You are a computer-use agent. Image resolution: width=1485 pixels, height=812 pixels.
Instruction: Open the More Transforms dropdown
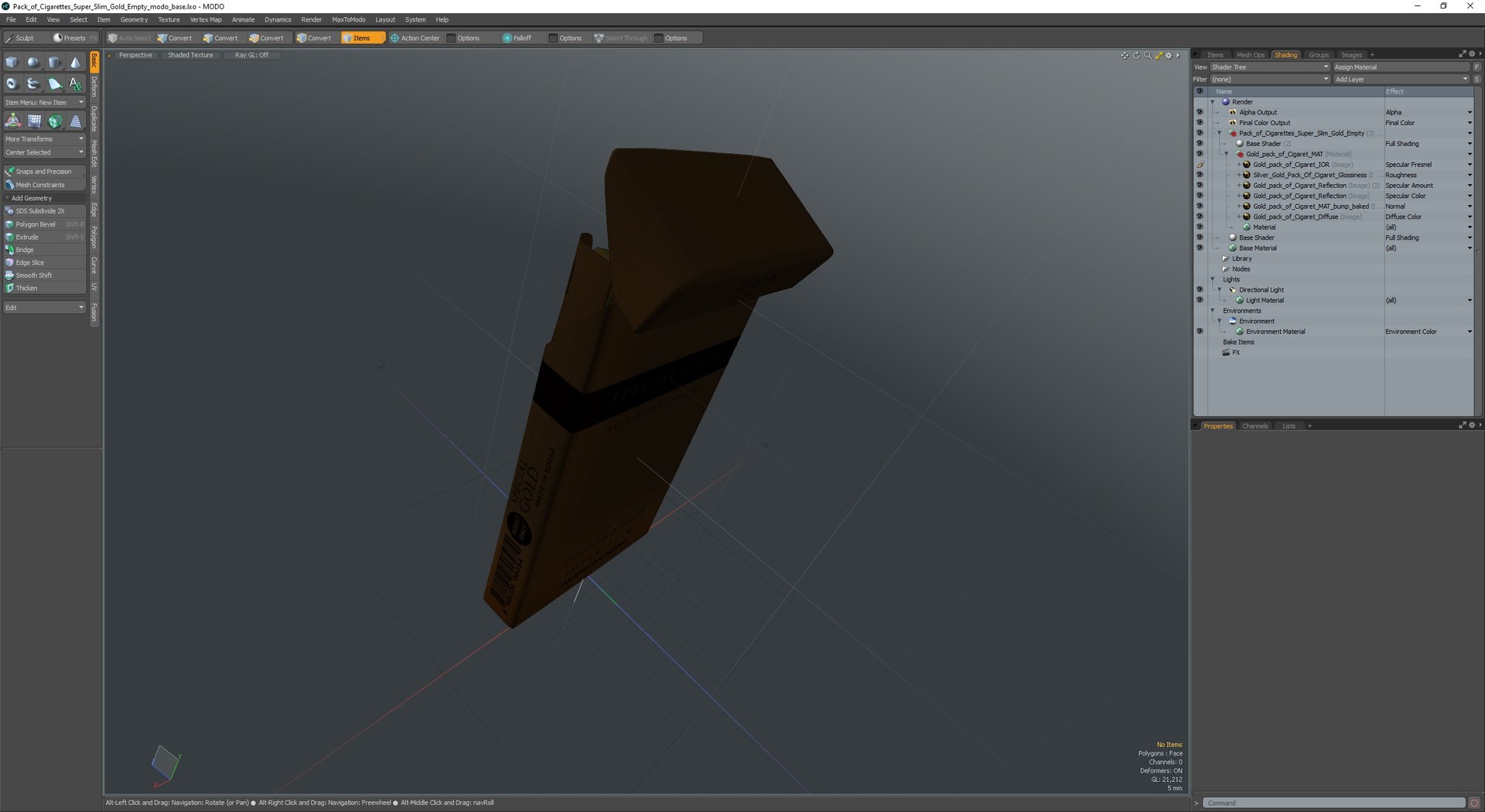tap(44, 139)
